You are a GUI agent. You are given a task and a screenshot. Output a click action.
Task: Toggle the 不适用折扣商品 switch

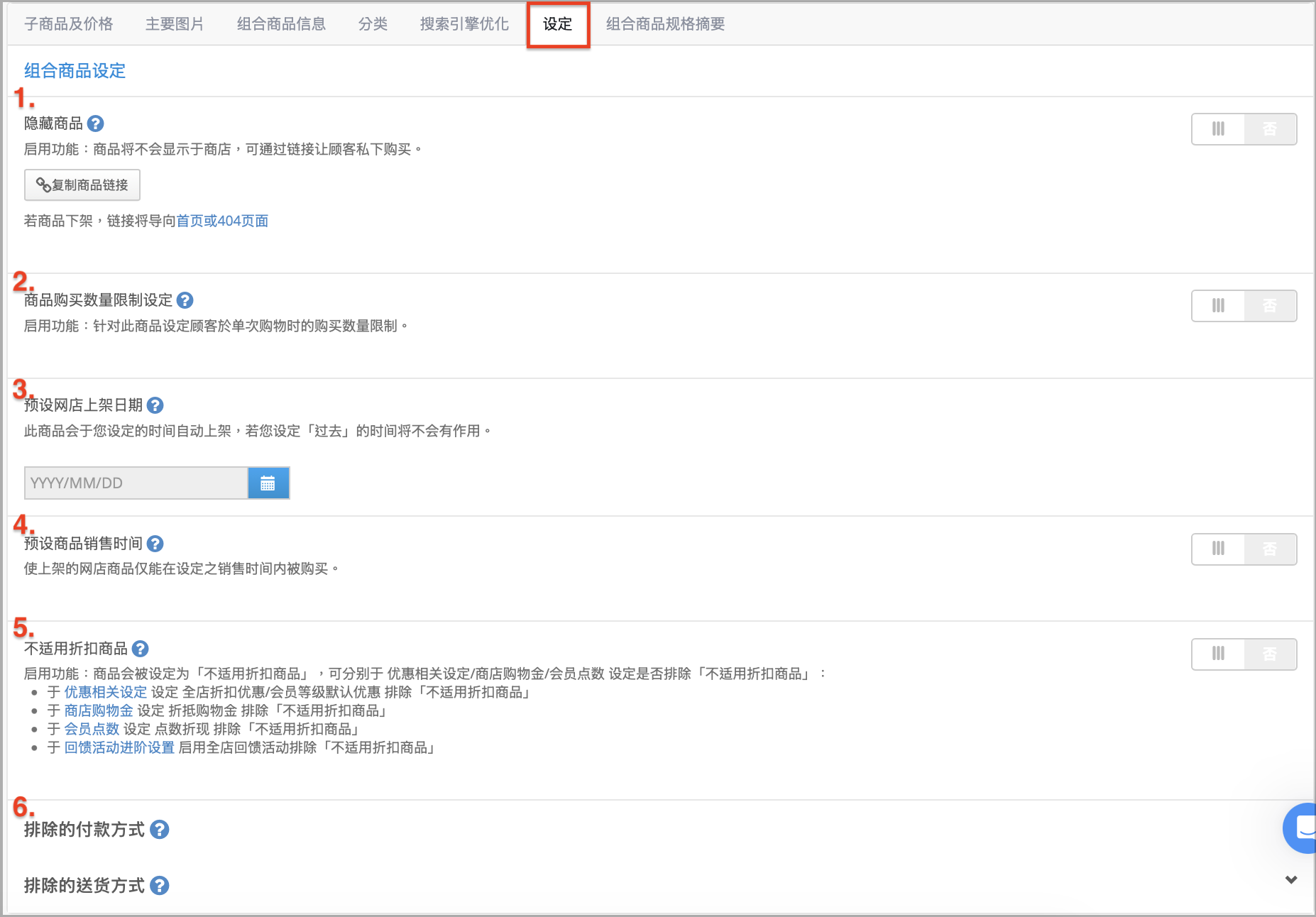(x=1244, y=654)
